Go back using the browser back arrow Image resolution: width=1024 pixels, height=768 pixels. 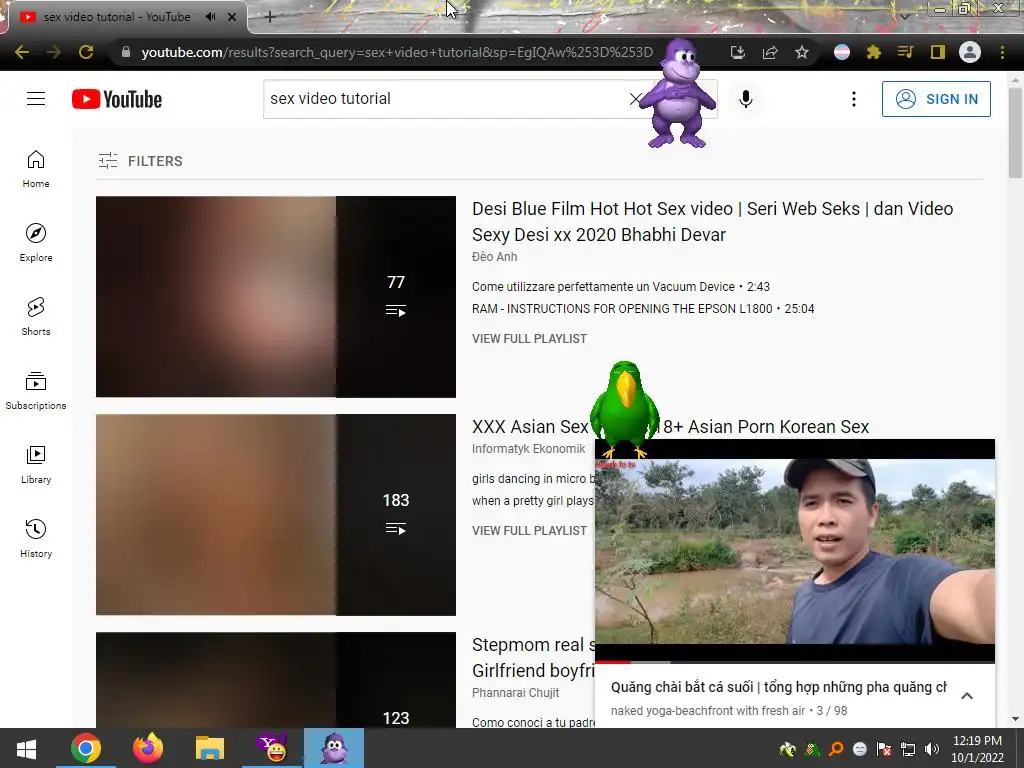22,52
